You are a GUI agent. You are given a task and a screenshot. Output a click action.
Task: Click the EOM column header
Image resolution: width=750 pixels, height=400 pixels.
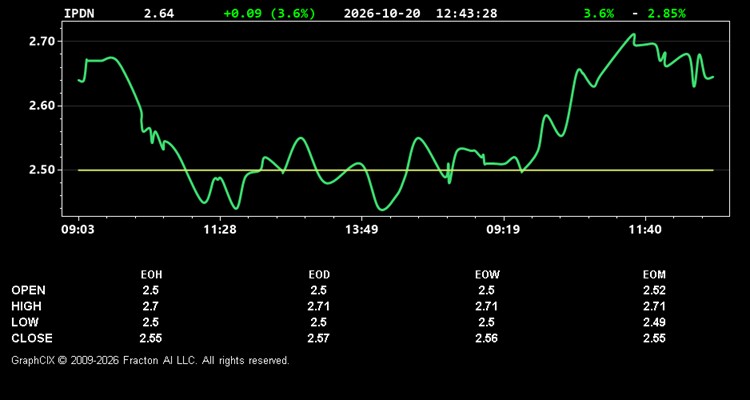coord(654,275)
